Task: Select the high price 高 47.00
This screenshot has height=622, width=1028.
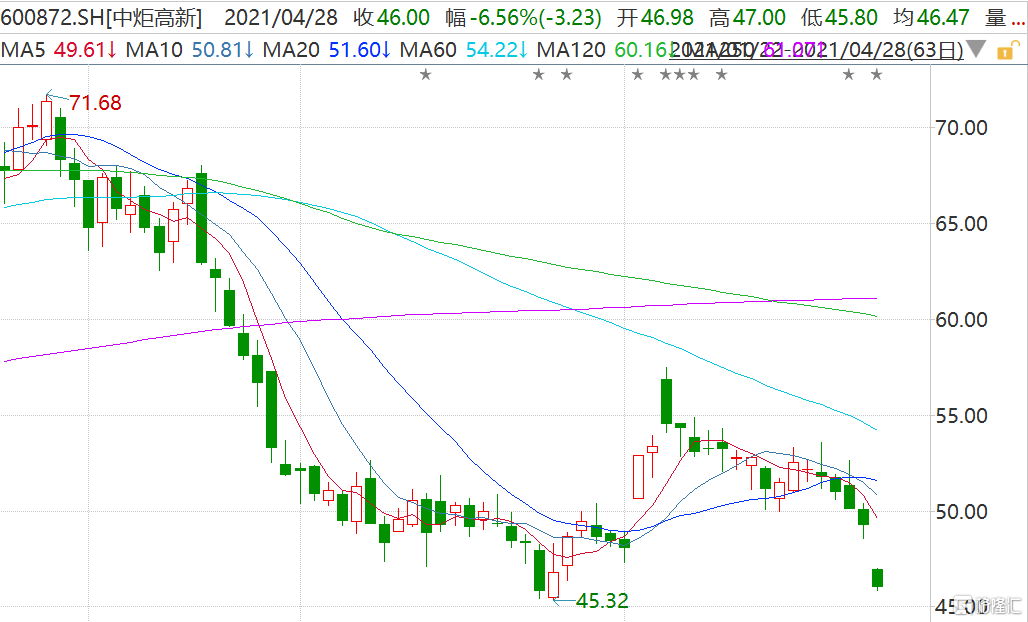Action: tap(747, 18)
